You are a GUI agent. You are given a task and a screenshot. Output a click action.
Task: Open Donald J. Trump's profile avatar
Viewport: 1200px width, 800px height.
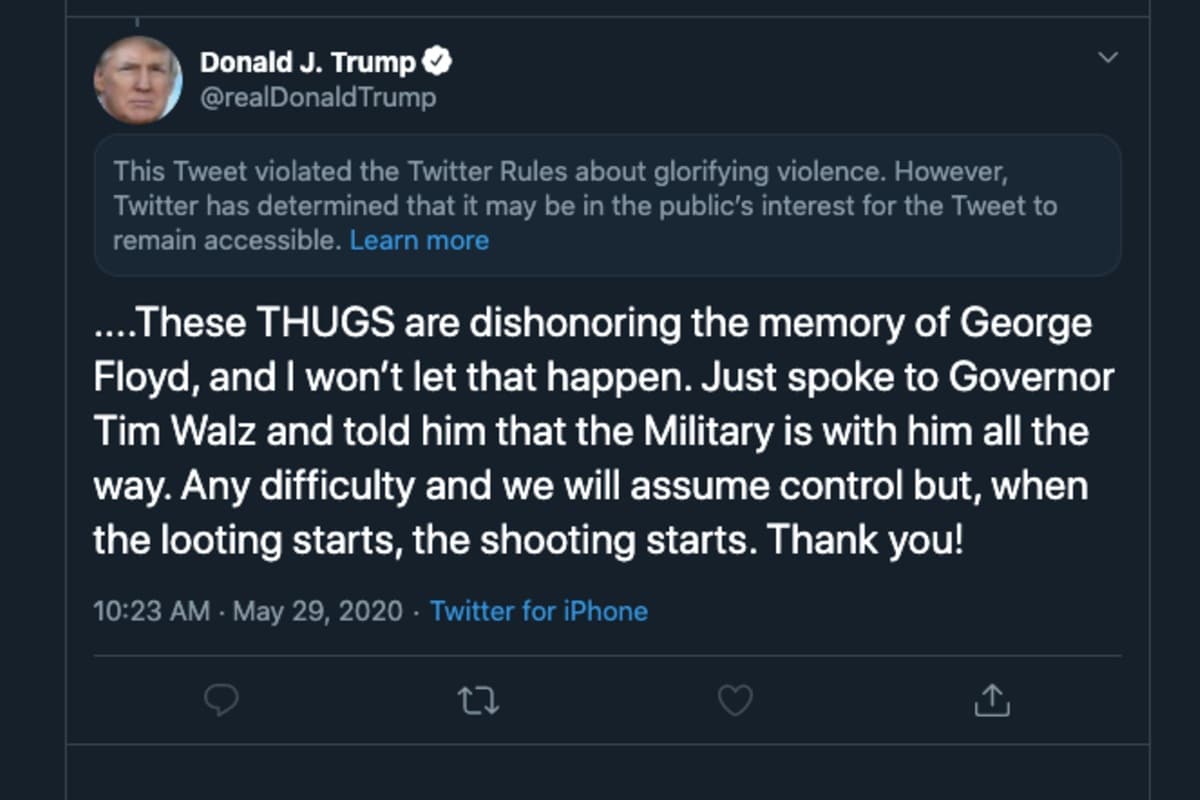[138, 80]
